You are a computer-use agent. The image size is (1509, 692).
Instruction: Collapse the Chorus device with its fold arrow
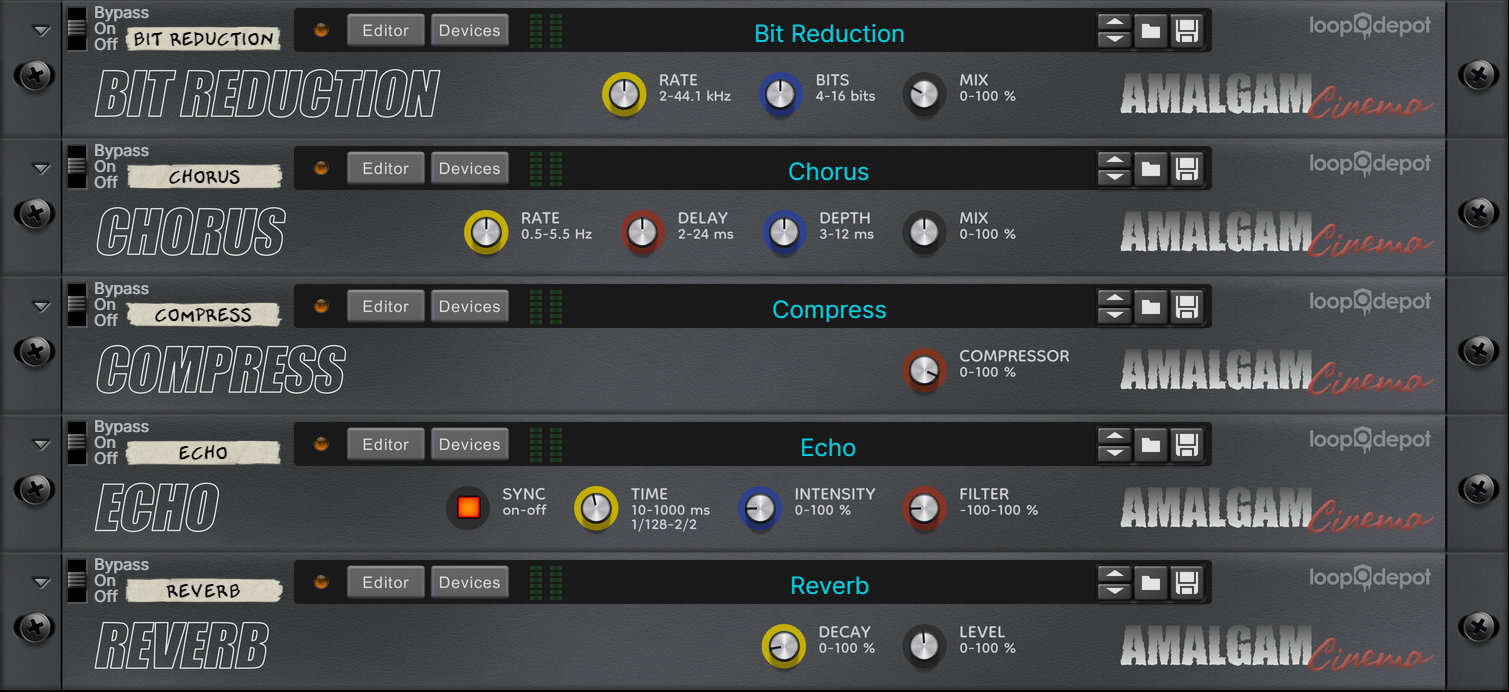coord(41,169)
